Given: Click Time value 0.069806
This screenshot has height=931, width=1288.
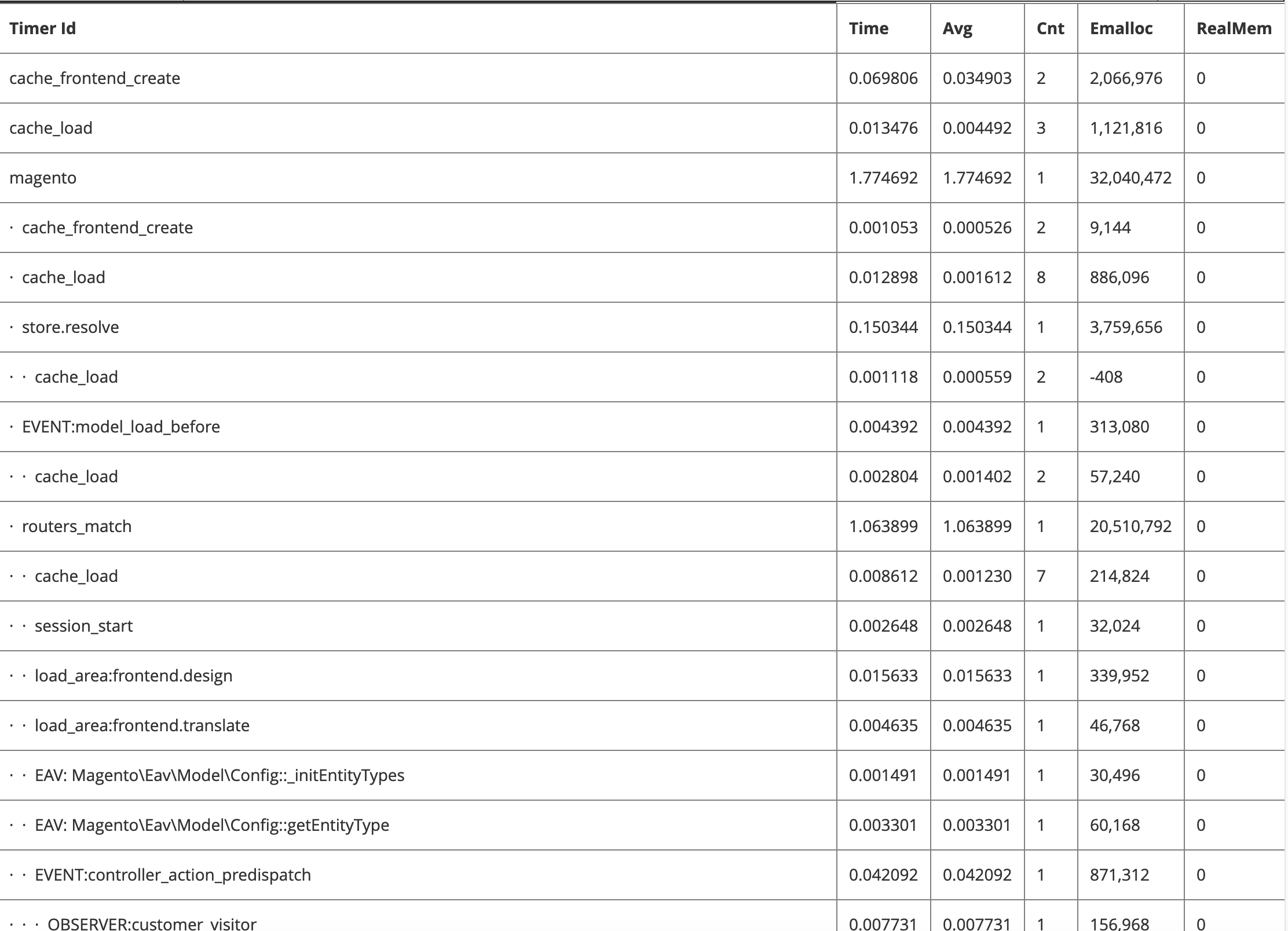Looking at the screenshot, I should (883, 78).
